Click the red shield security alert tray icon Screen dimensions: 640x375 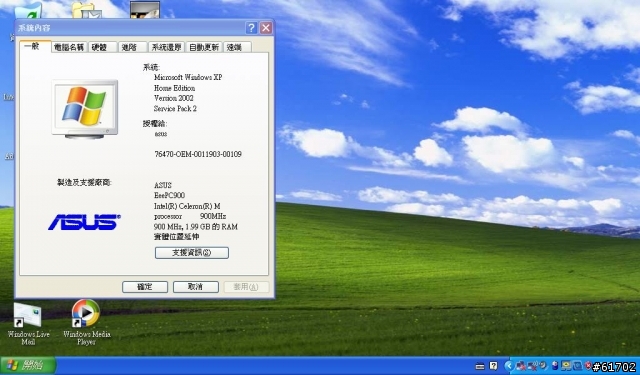click(x=588, y=366)
